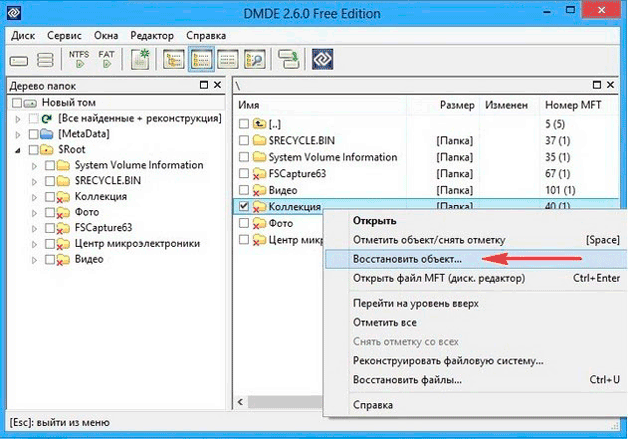Click the FAT search toolbar icon
Viewport: 628px width, 439px height.
[x=107, y=59]
